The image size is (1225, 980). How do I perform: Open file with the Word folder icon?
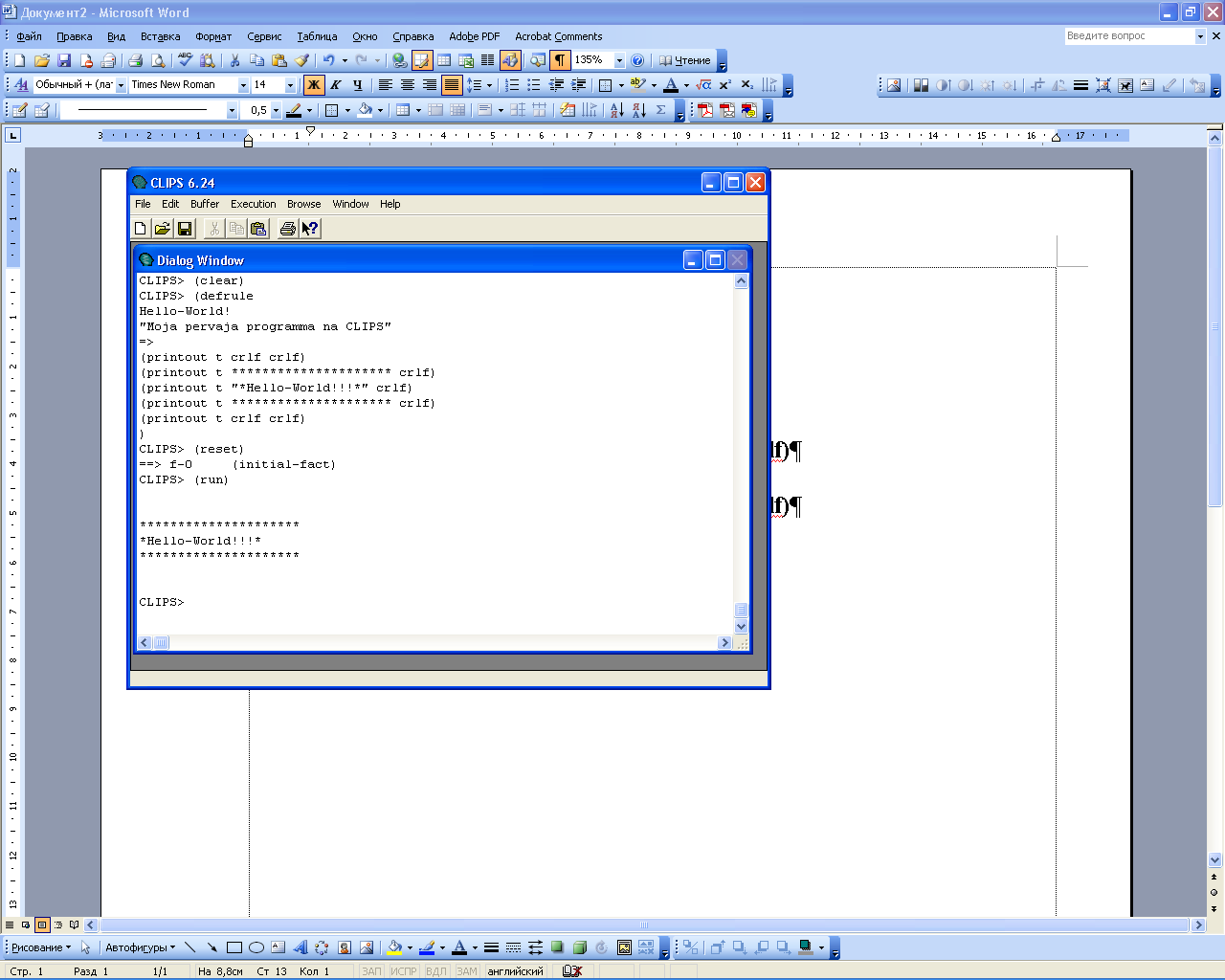point(42,60)
